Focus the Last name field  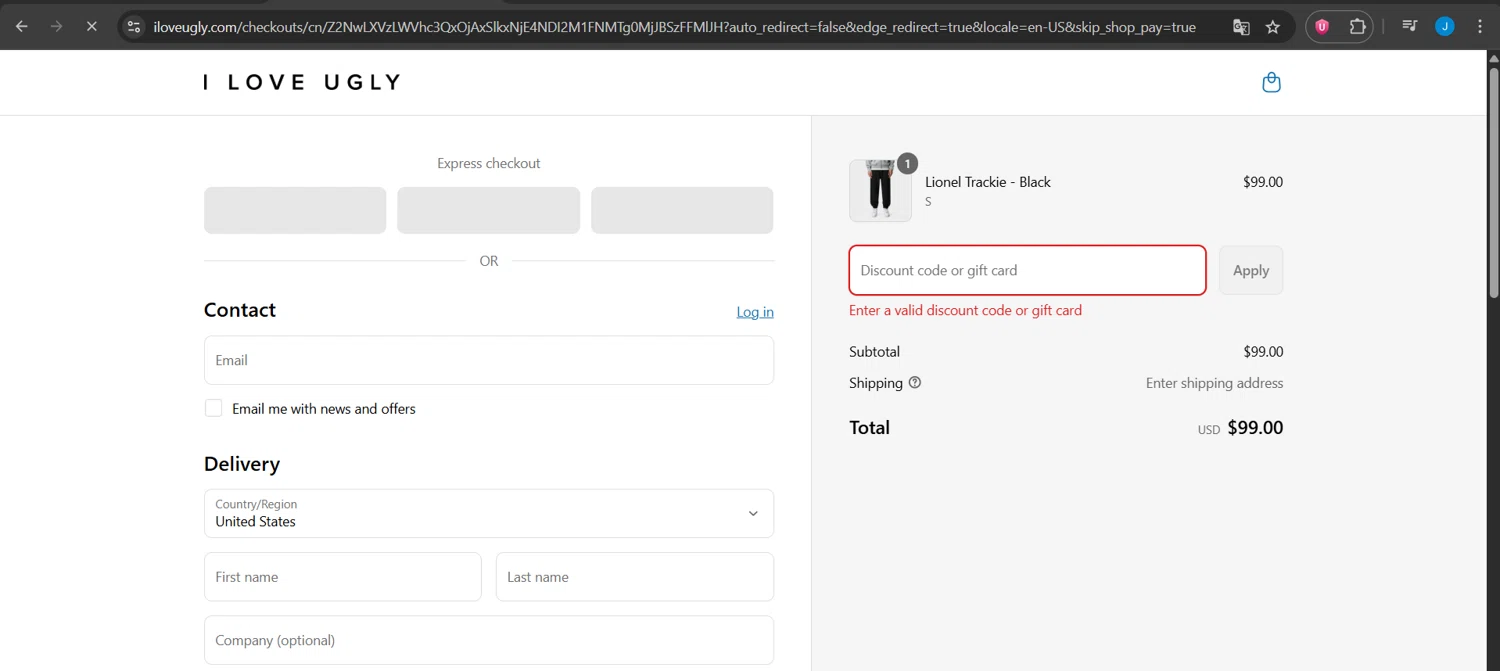(635, 577)
